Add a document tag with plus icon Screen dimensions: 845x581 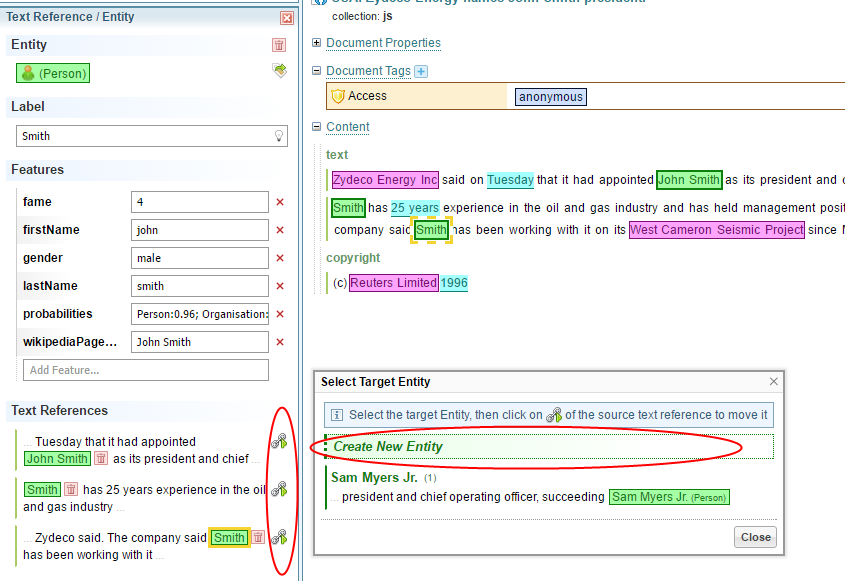point(421,71)
